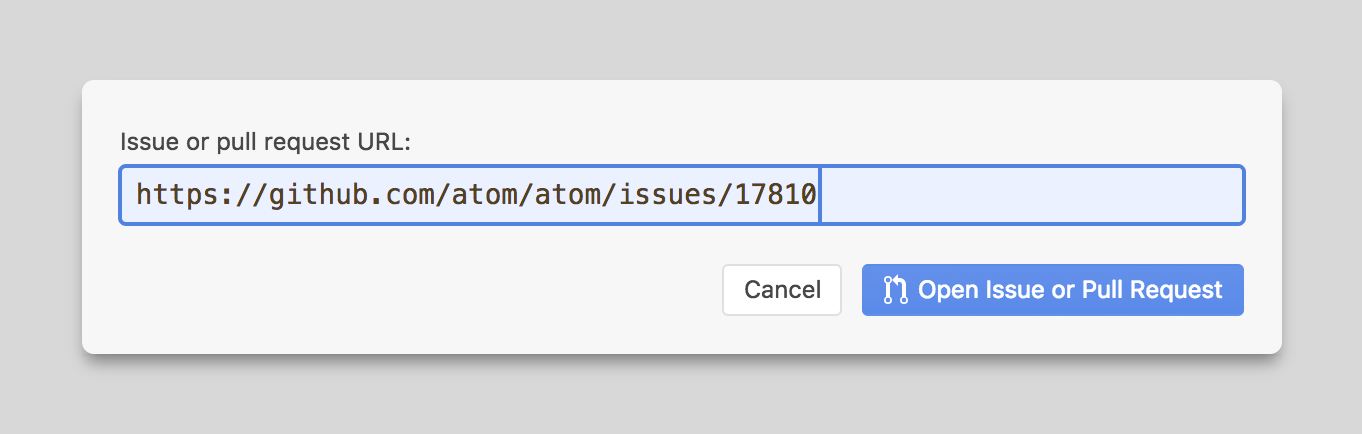
Task: Focus the issue or pull request URL field
Action: coord(682,195)
